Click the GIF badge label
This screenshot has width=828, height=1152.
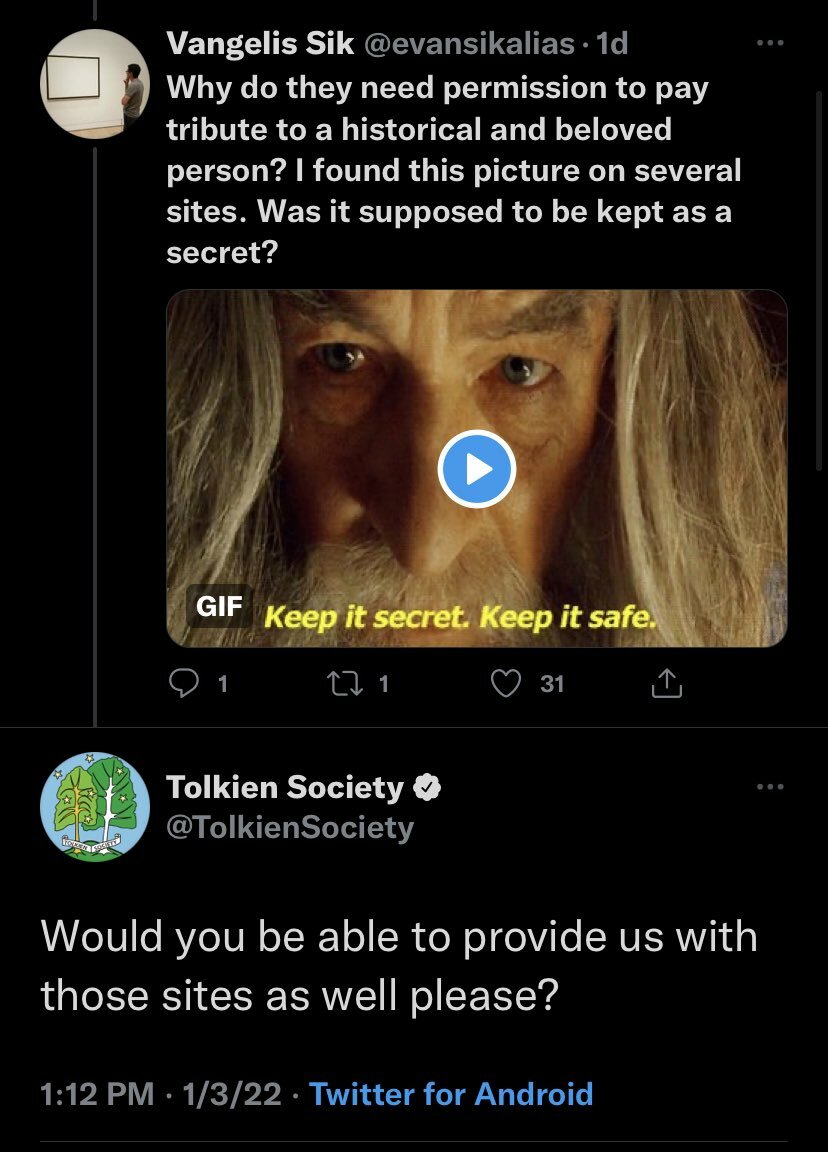(219, 607)
